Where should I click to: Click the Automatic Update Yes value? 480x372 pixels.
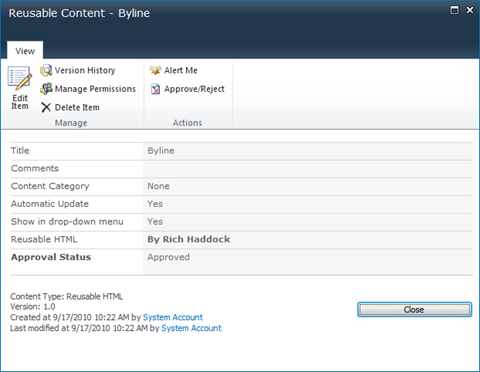pyautogui.click(x=155, y=204)
